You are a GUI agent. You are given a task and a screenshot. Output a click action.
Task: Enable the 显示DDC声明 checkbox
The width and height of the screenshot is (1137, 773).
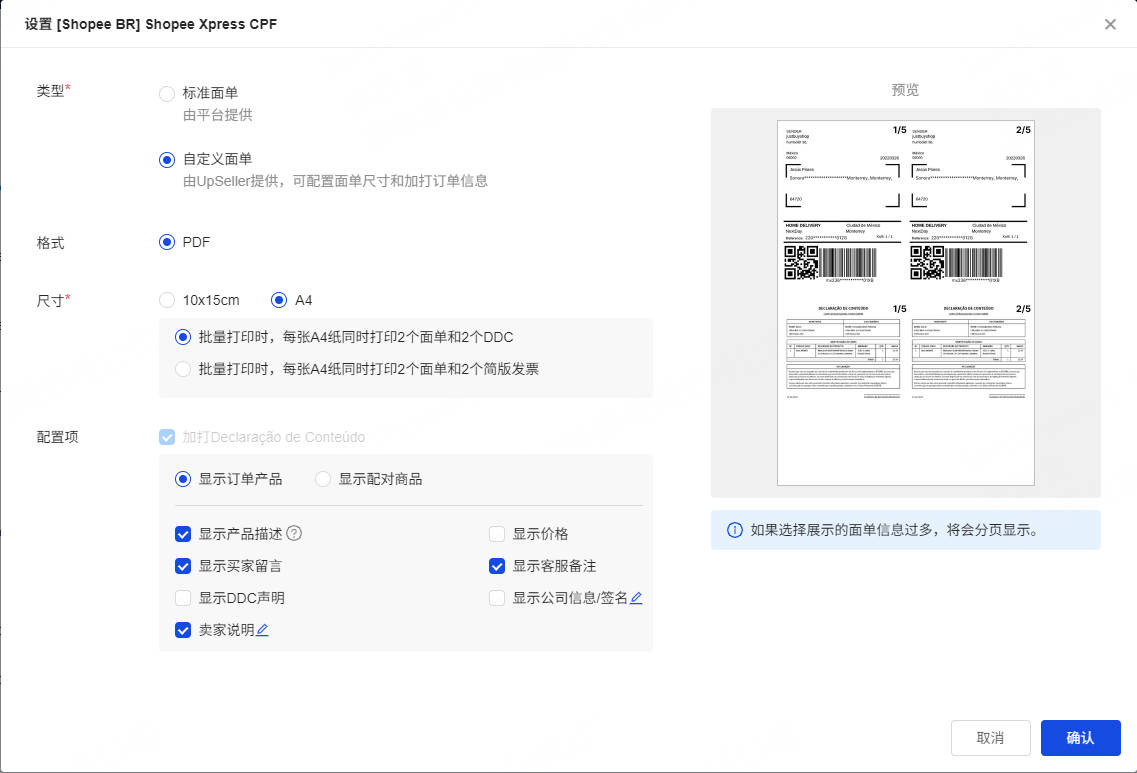coord(183,598)
